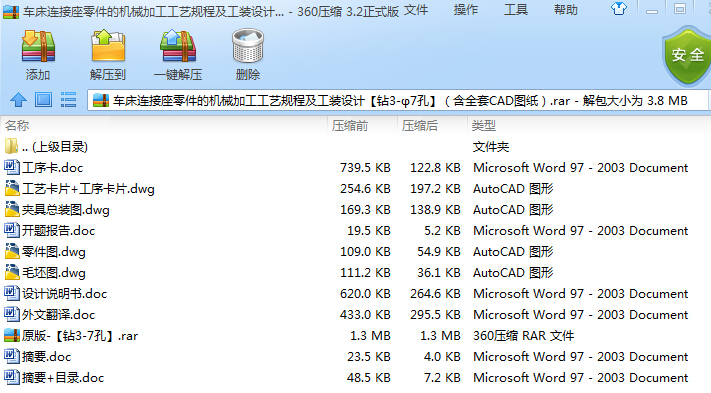711x393 pixels.
Task: Click the green 安全 security shield
Action: pyautogui.click(x=687, y=55)
